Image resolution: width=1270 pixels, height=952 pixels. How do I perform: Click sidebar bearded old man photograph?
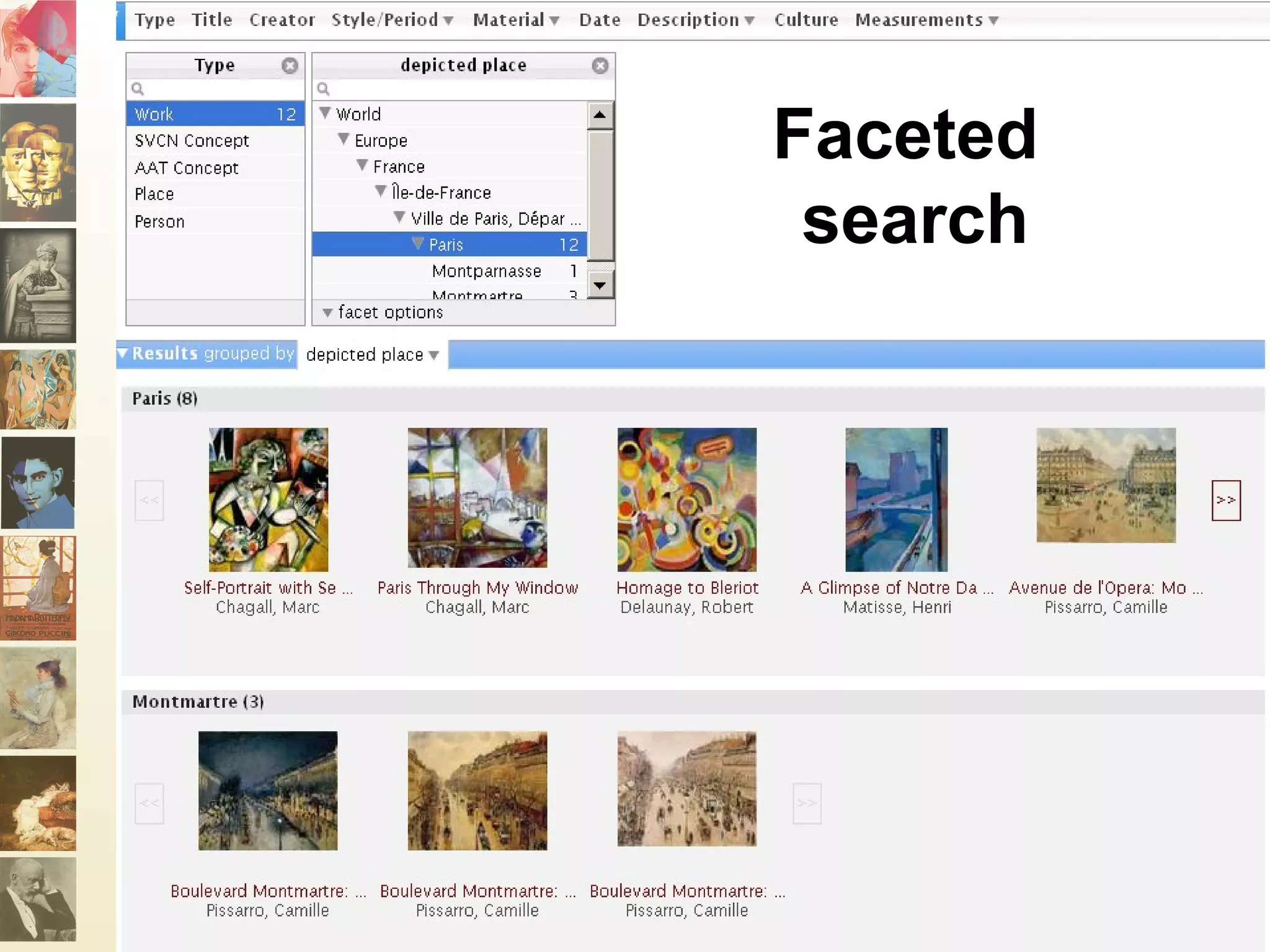coord(38,900)
